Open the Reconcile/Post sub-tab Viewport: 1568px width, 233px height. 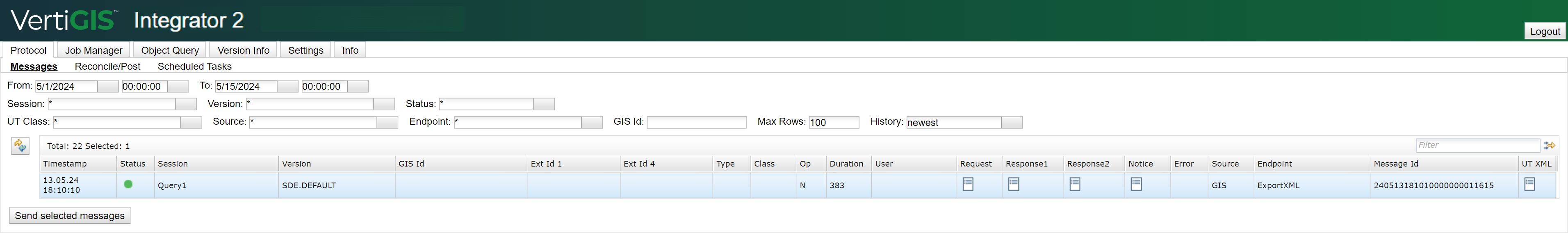tap(108, 66)
